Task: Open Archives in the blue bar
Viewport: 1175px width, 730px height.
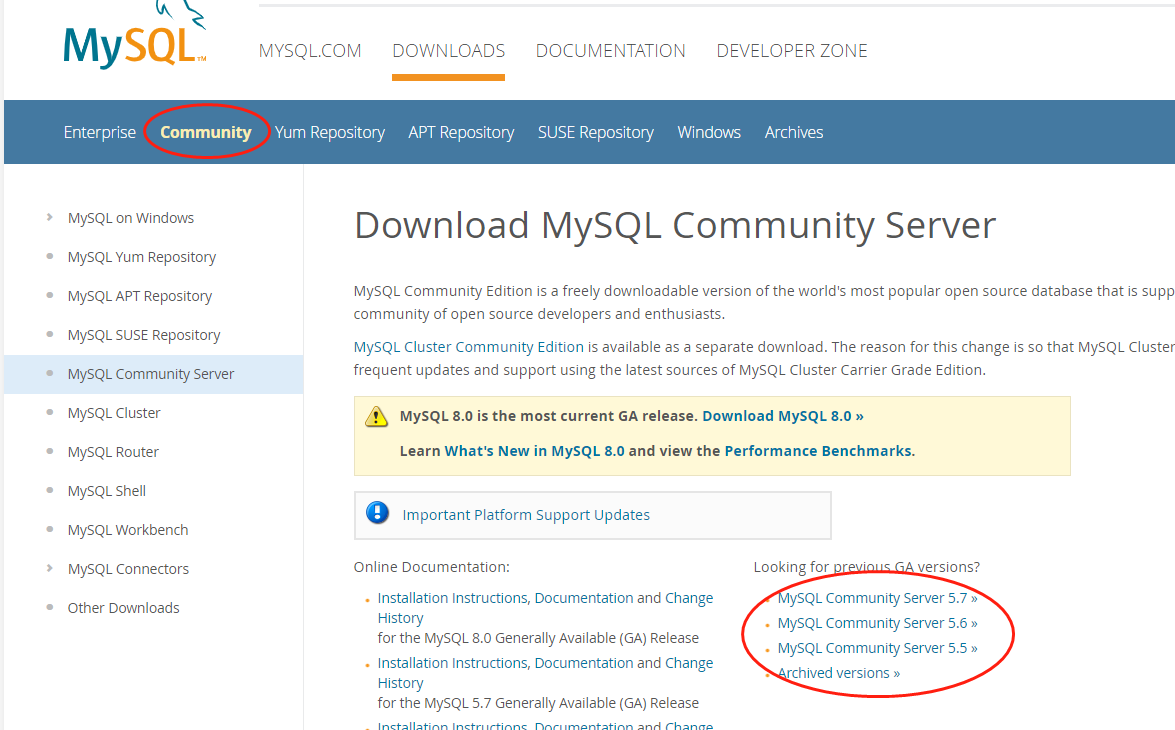Action: tap(794, 132)
